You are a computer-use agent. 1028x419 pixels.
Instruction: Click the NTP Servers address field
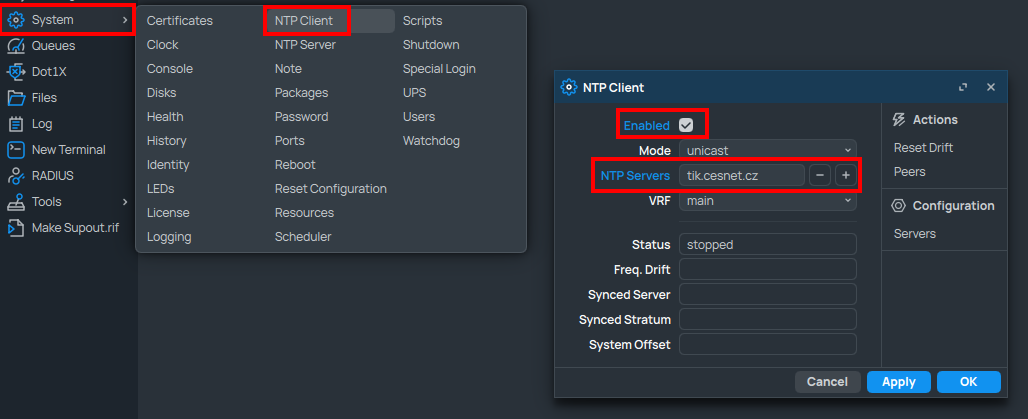(741, 176)
